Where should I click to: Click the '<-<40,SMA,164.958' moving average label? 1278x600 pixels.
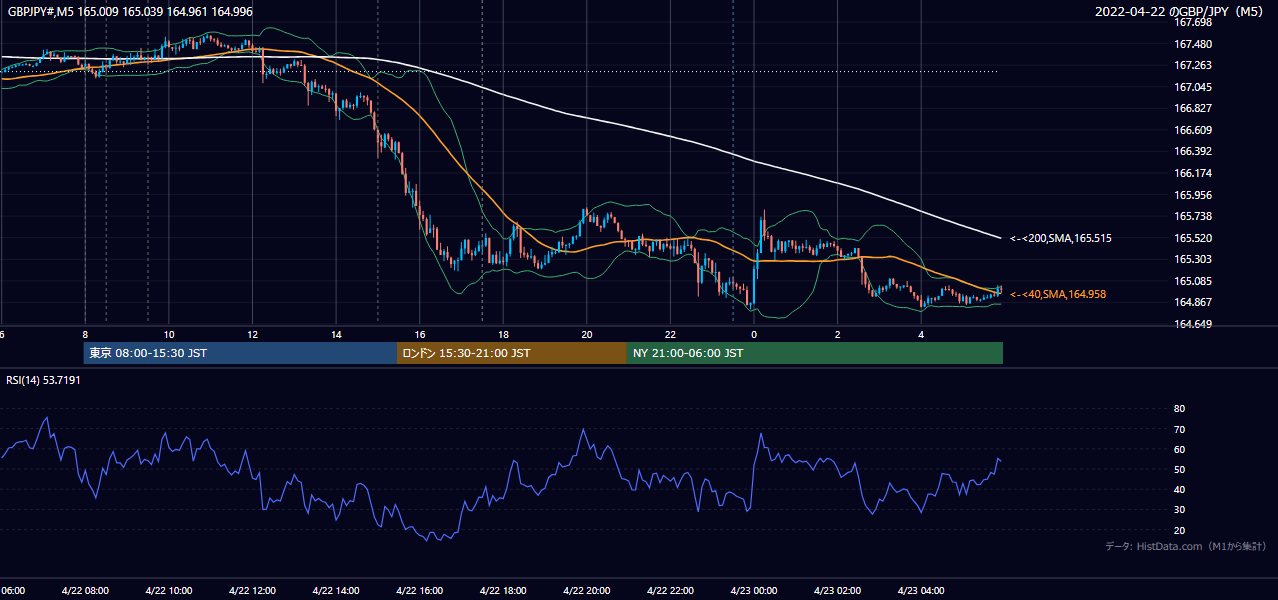[x=1059, y=294]
